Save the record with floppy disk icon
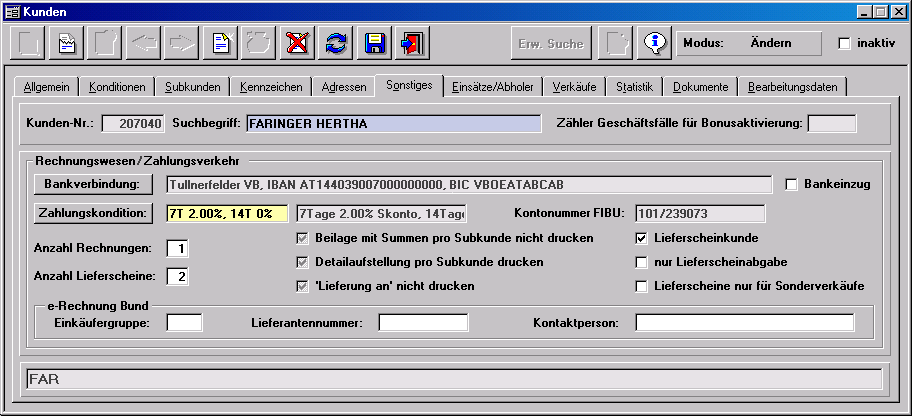The height and width of the screenshot is (416, 912). pos(373,43)
